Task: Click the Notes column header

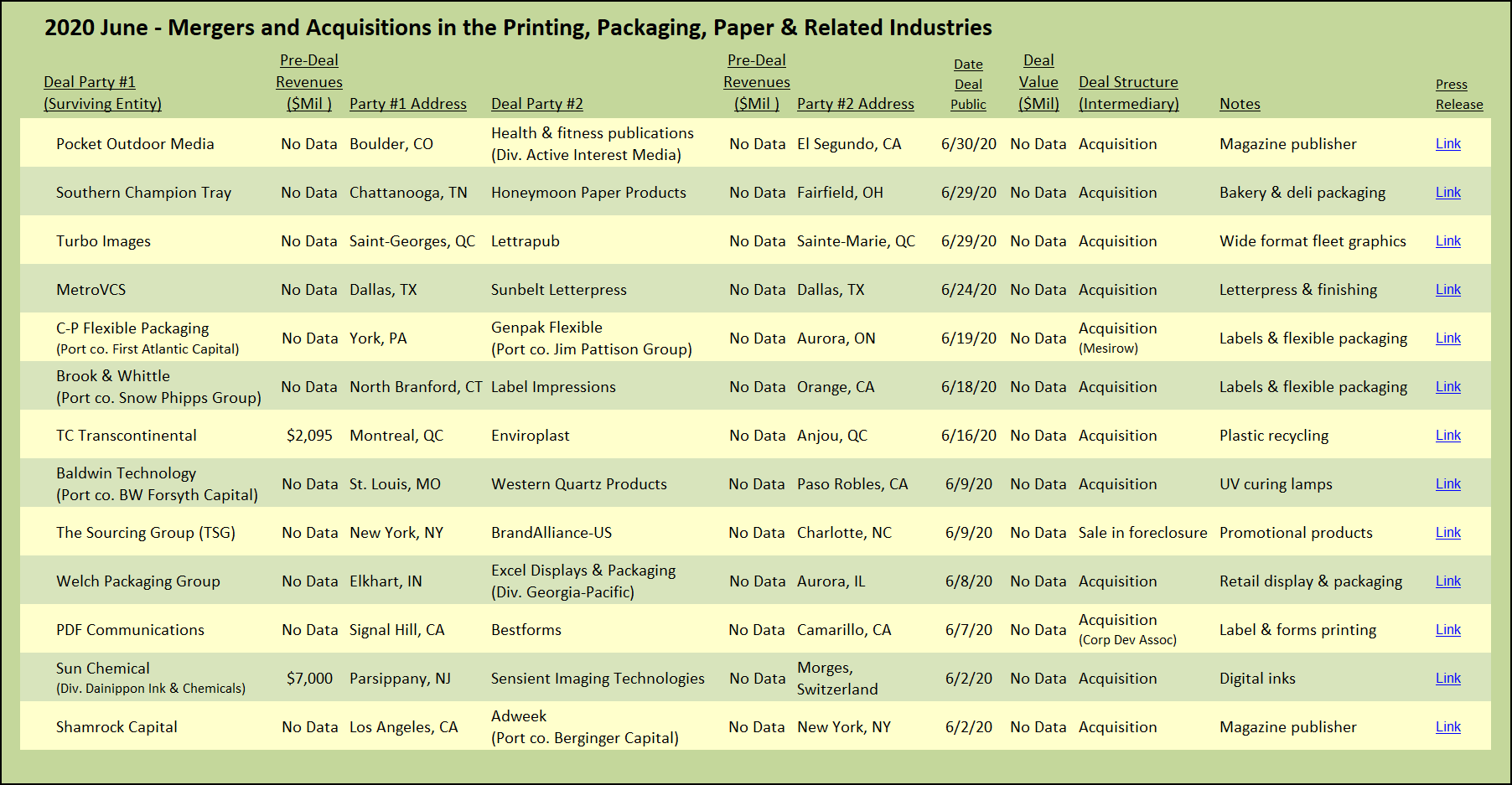Action: point(1240,104)
